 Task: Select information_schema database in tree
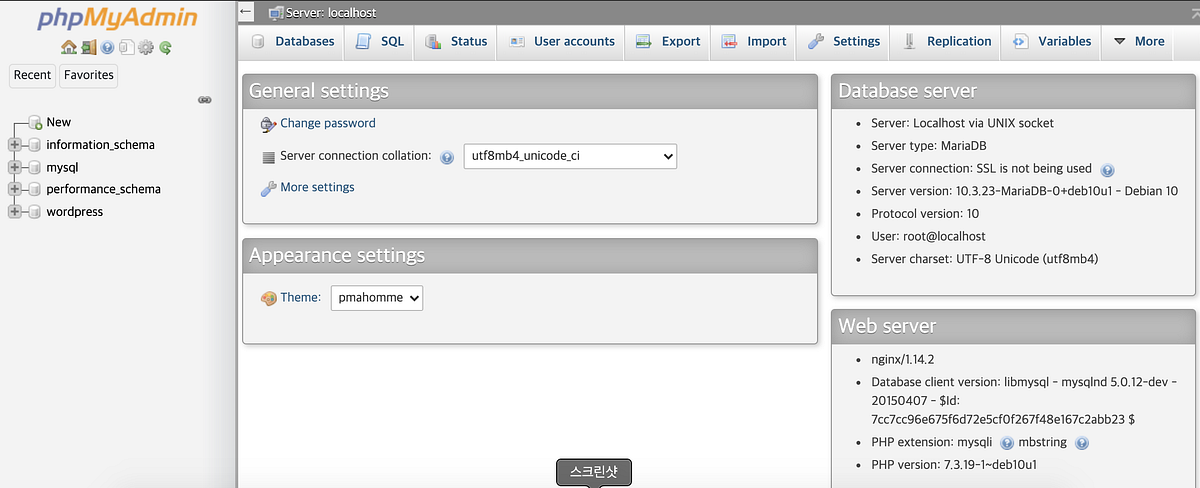point(100,145)
